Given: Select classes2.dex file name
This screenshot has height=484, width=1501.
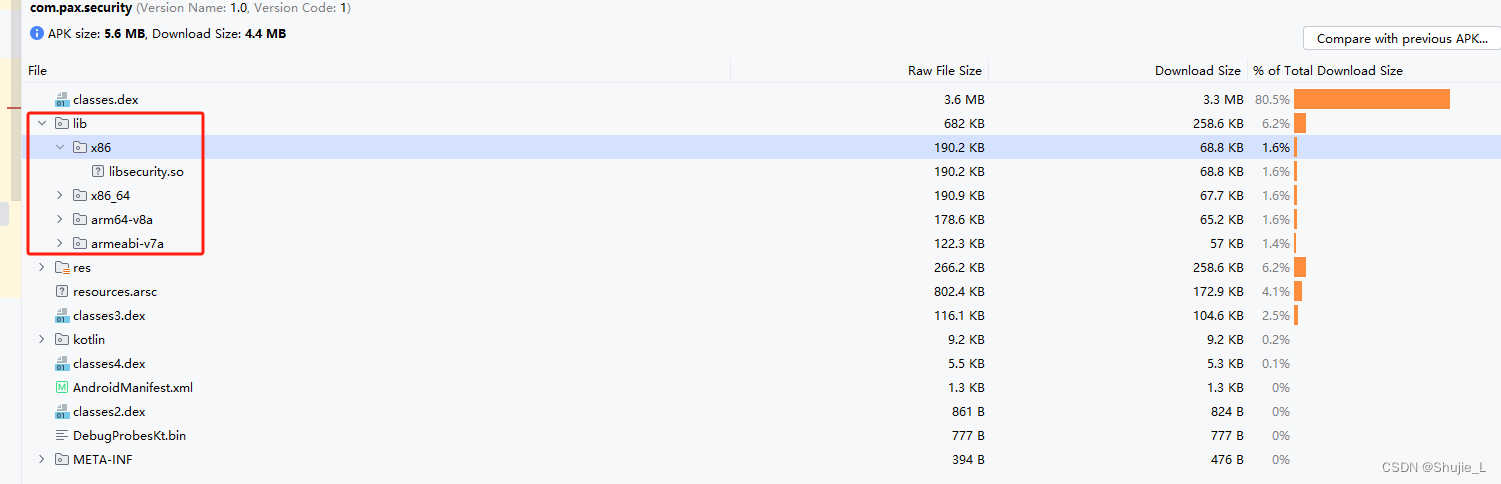Looking at the screenshot, I should 109,412.
